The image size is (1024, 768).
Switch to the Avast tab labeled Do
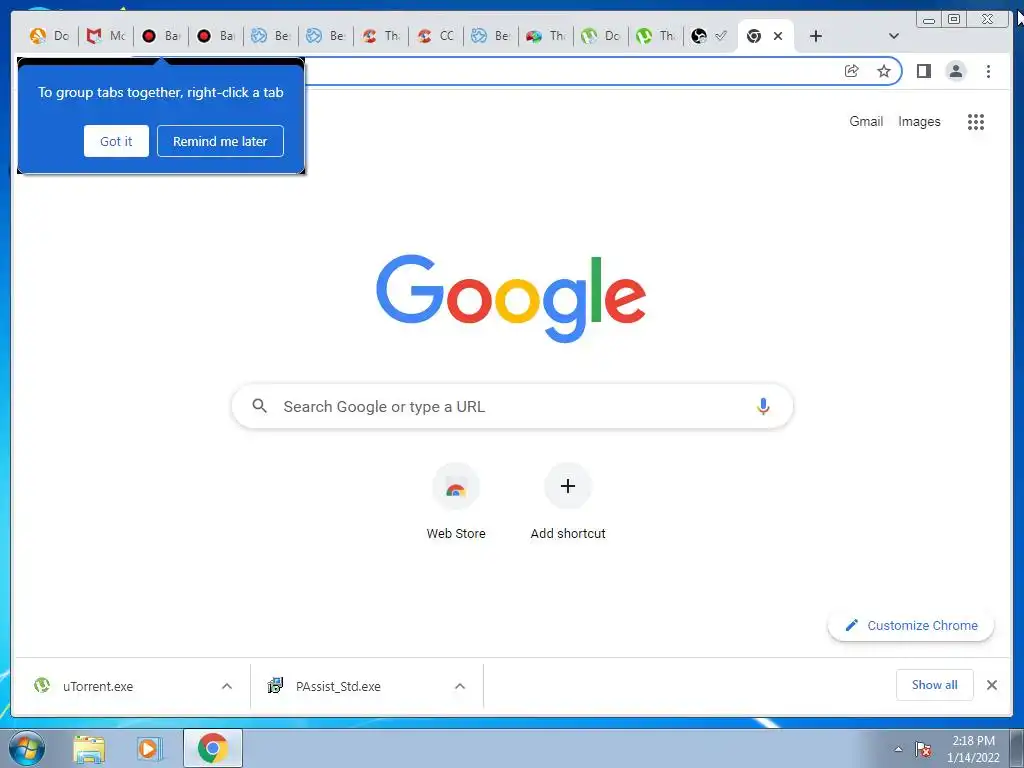(50, 36)
